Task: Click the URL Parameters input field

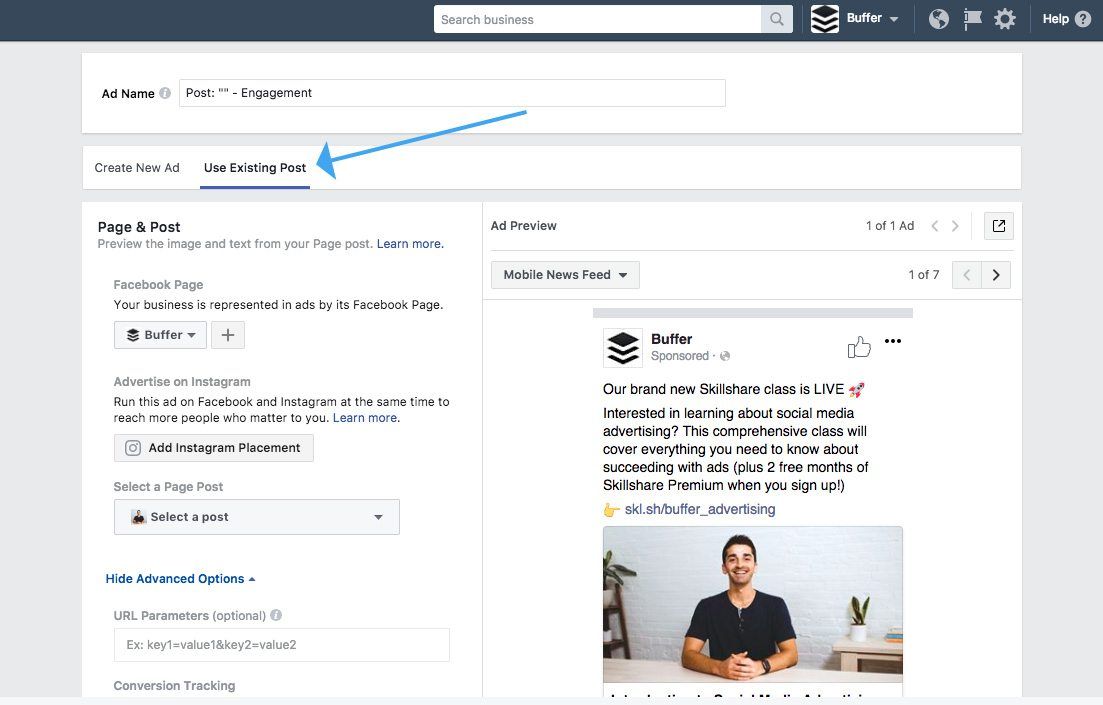Action: pyautogui.click(x=281, y=644)
